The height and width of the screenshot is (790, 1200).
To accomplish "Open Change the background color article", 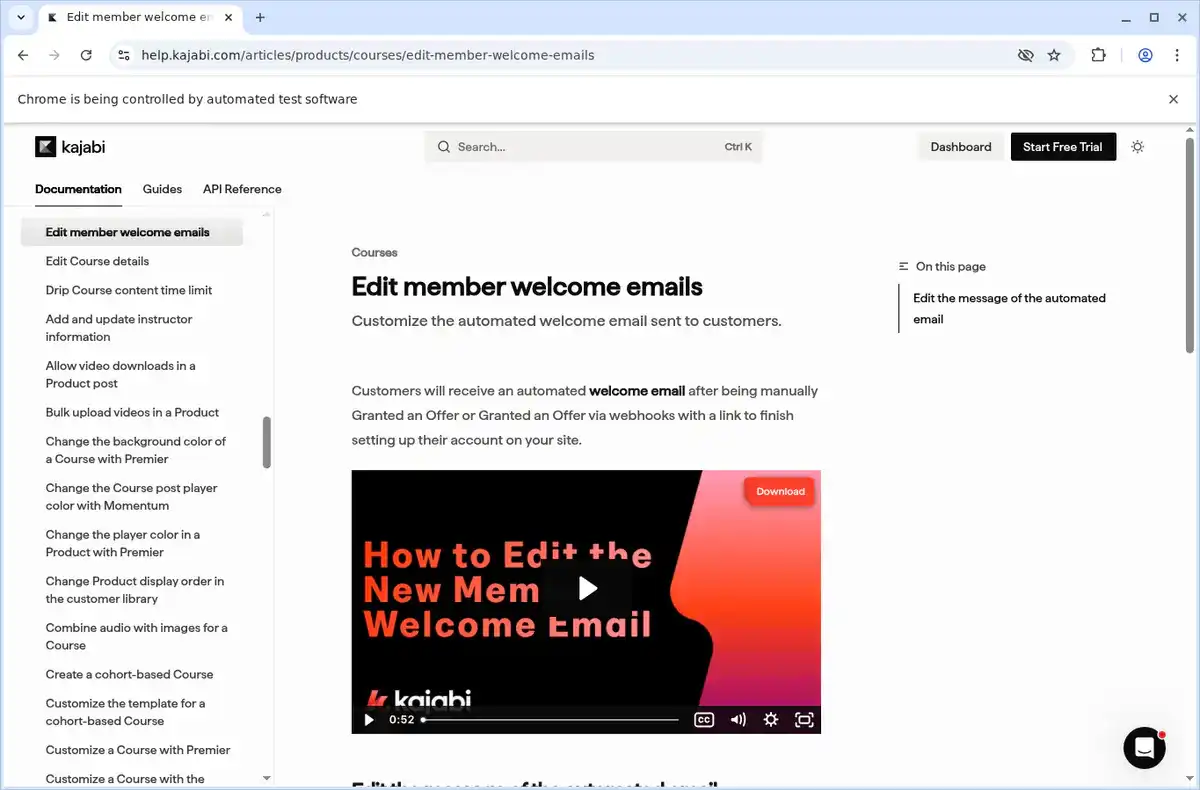I will pyautogui.click(x=136, y=450).
